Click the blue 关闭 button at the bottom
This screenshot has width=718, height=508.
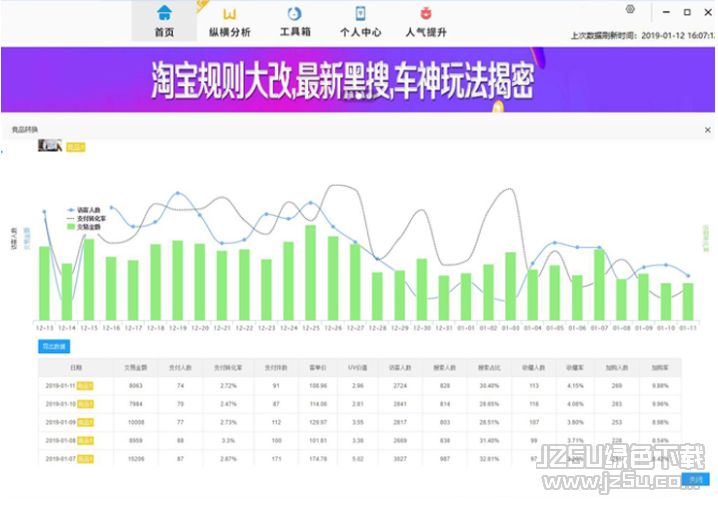point(695,480)
